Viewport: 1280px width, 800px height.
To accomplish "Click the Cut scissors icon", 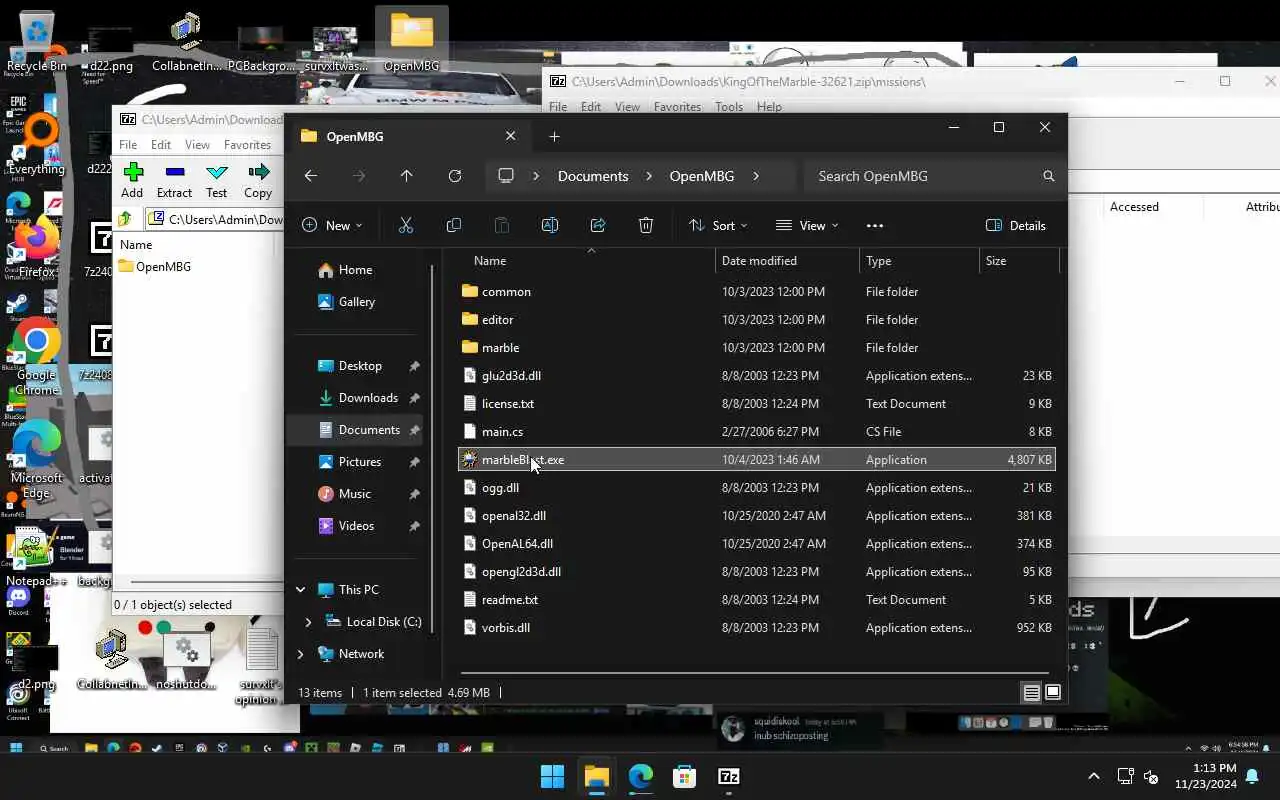I will 405,225.
